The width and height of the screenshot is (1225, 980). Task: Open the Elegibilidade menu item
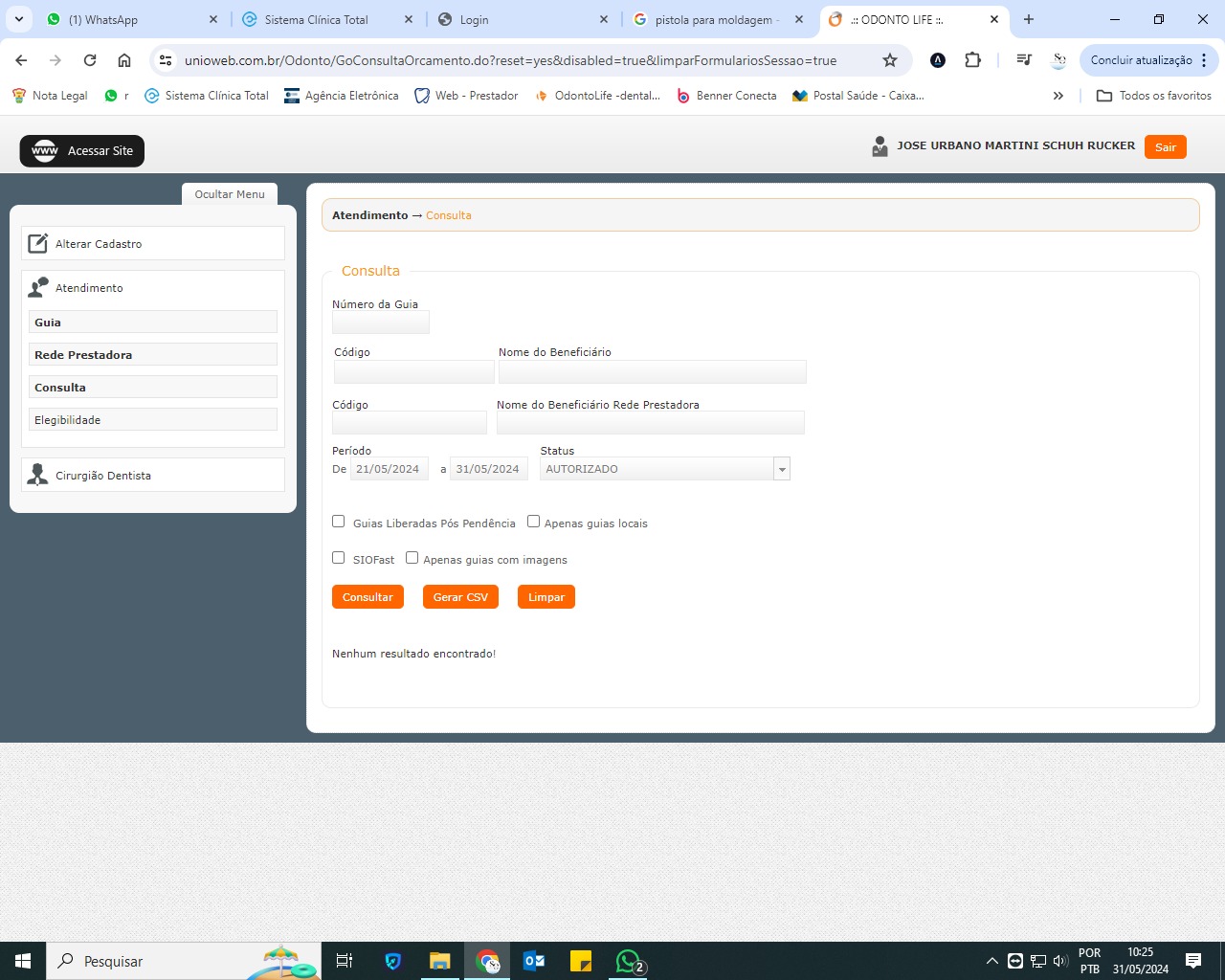tap(153, 420)
